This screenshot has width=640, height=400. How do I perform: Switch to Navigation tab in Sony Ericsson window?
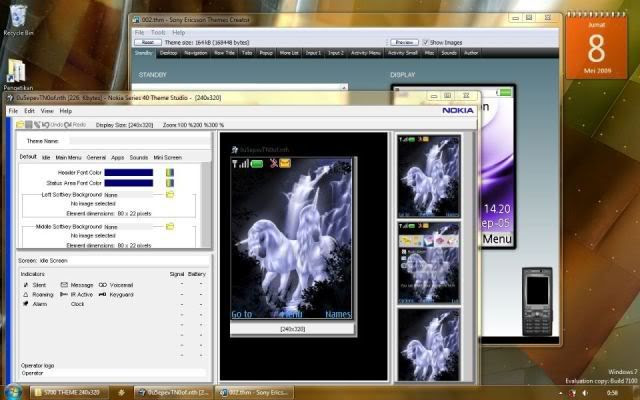(196, 53)
